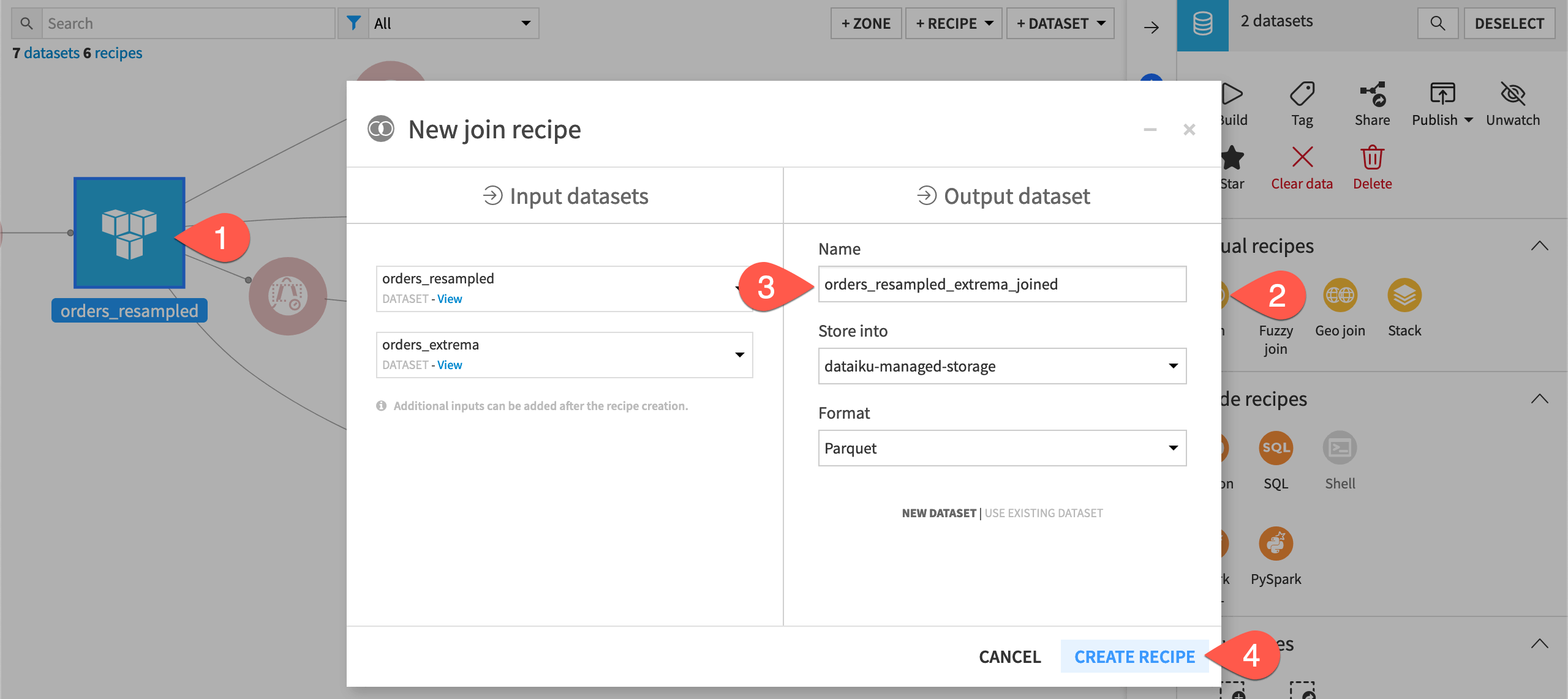Viewport: 1568px width, 699px height.
Task: Select the Stack recipe icon
Action: point(1404,296)
